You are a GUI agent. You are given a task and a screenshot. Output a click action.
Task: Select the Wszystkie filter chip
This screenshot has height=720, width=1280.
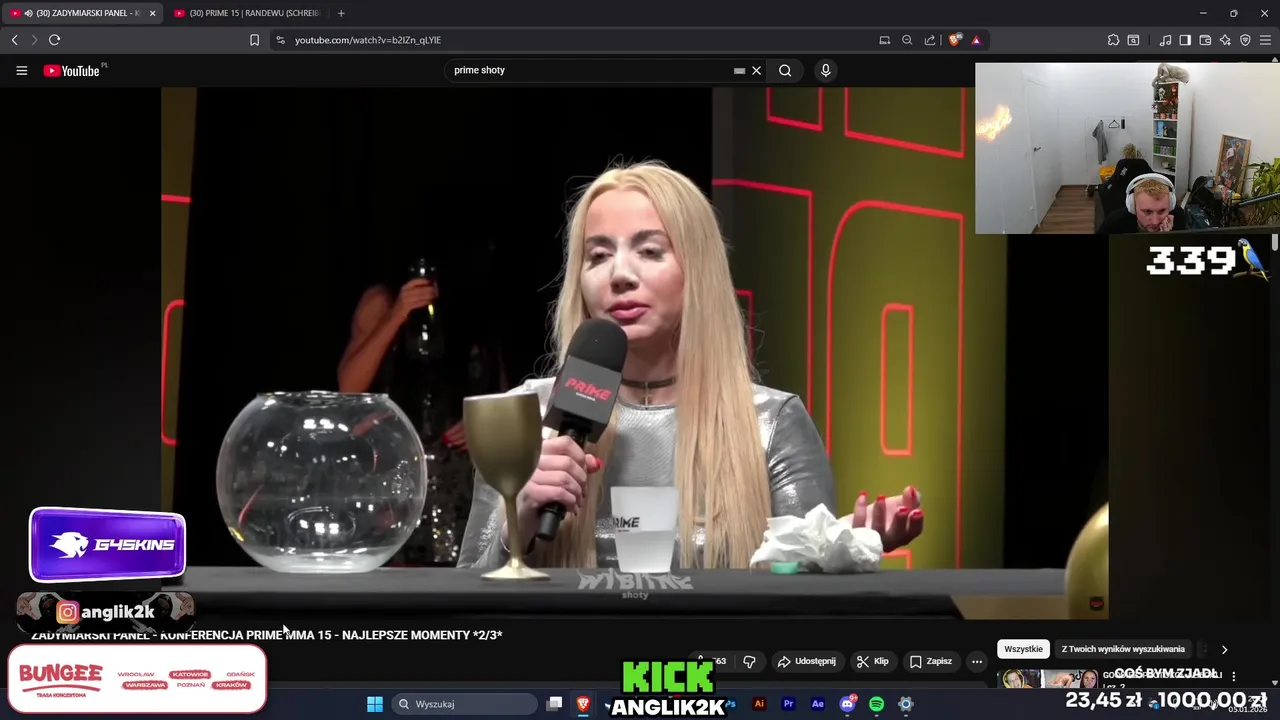(1023, 649)
